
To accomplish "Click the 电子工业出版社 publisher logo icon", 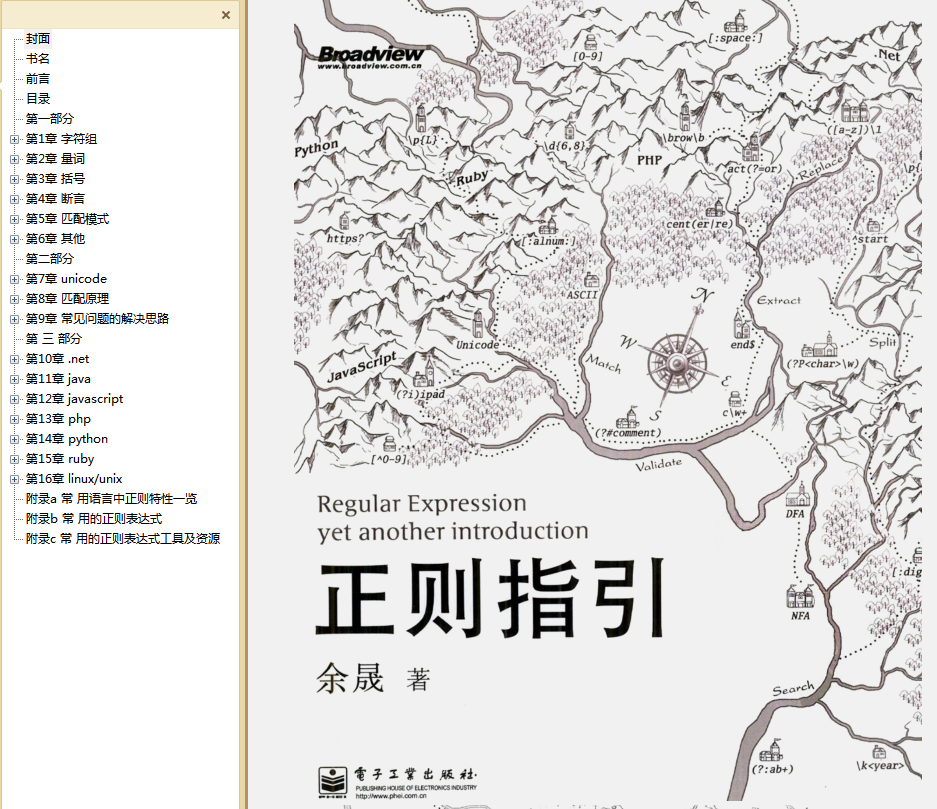I will tap(332, 783).
